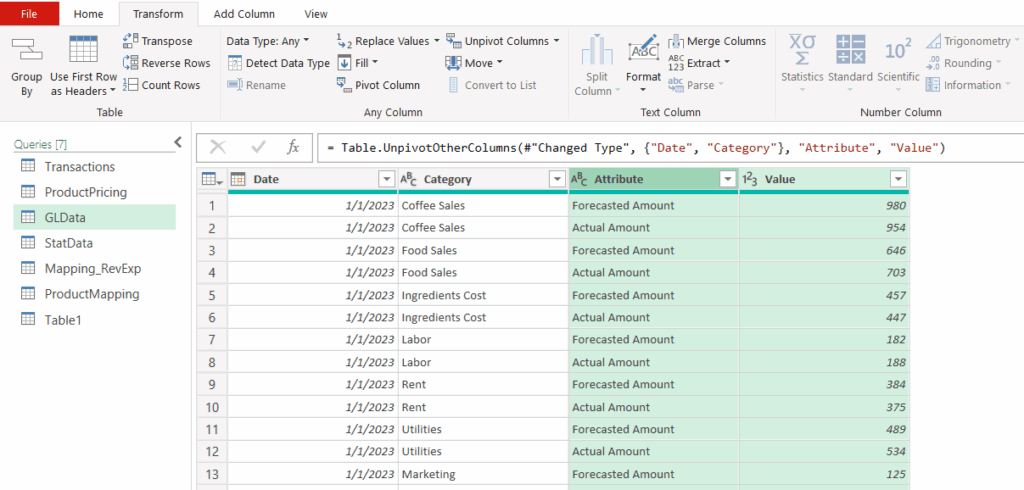This screenshot has height=490, width=1024.
Task: Open the Category column filter dropdown
Action: pos(557,179)
